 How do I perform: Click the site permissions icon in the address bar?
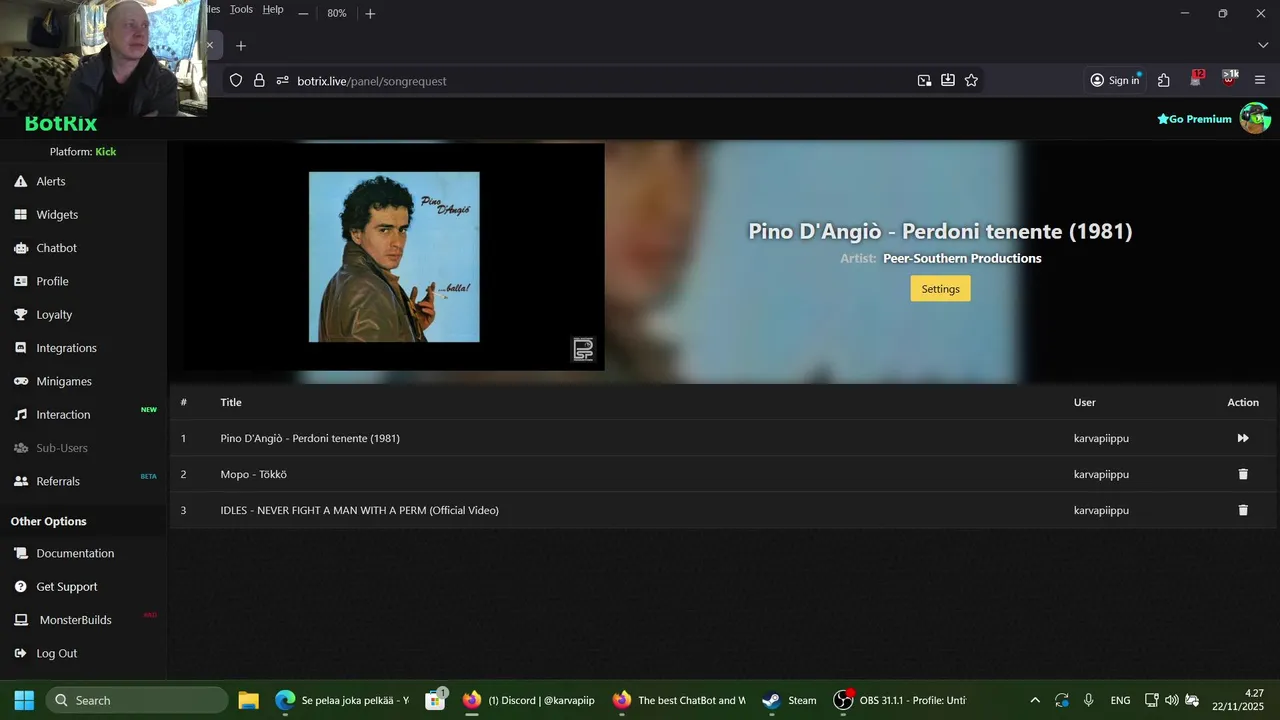pyautogui.click(x=282, y=80)
